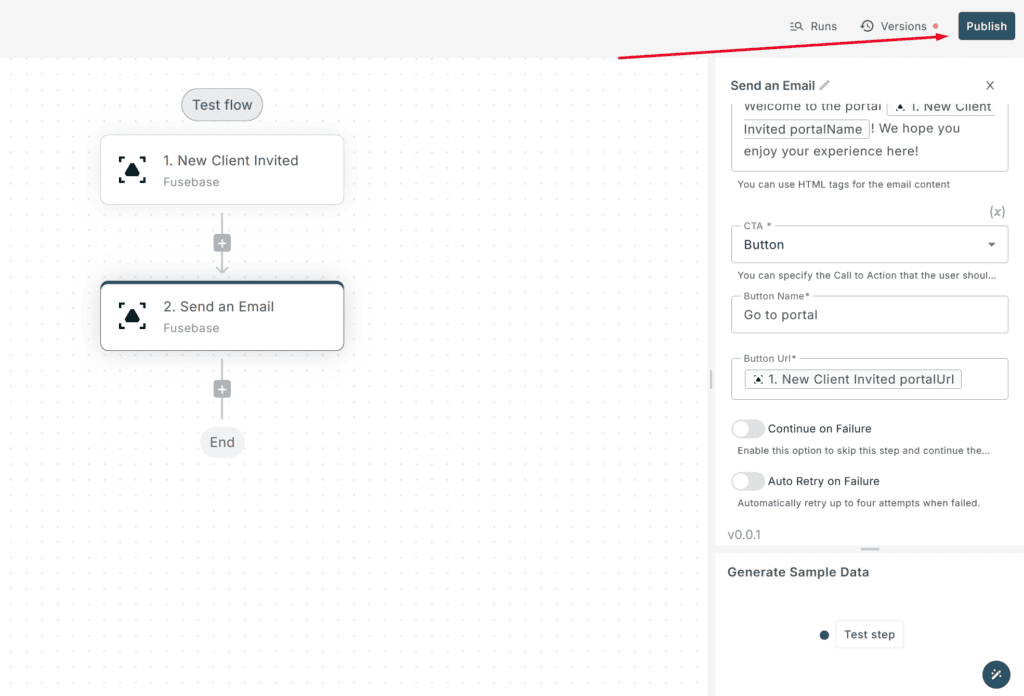
Task: Open the magic wand assistant button
Action: (996, 674)
